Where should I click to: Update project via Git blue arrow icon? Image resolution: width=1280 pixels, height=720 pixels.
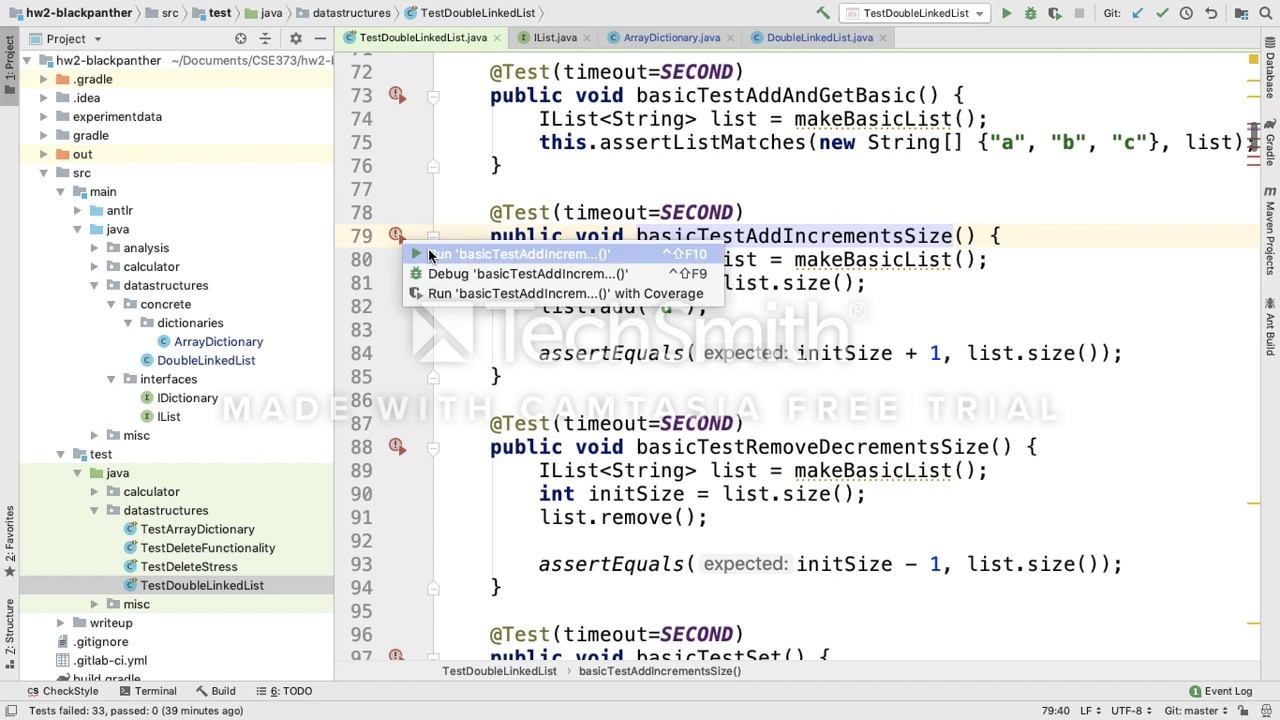pos(1138,13)
